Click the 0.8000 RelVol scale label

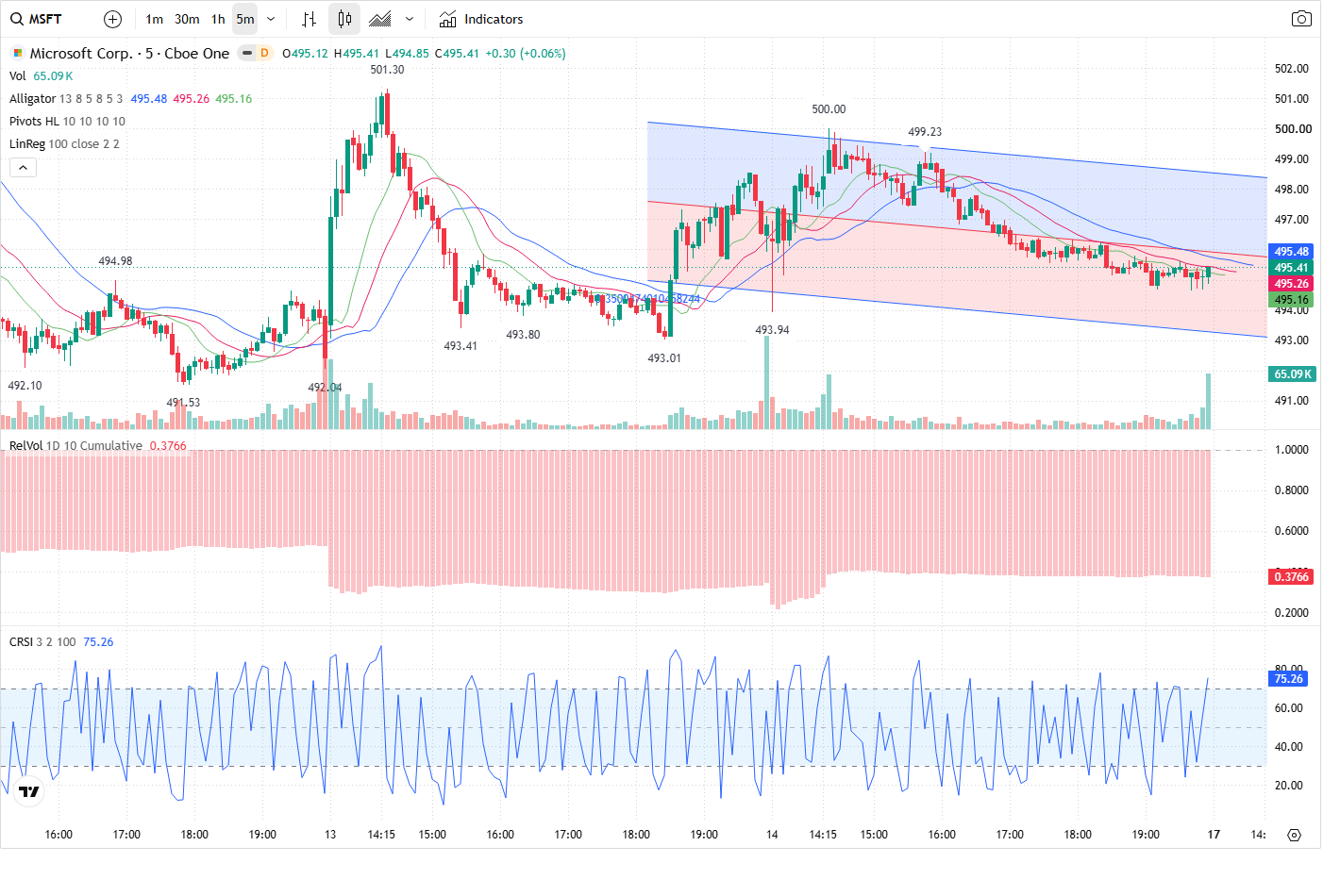pos(1292,490)
